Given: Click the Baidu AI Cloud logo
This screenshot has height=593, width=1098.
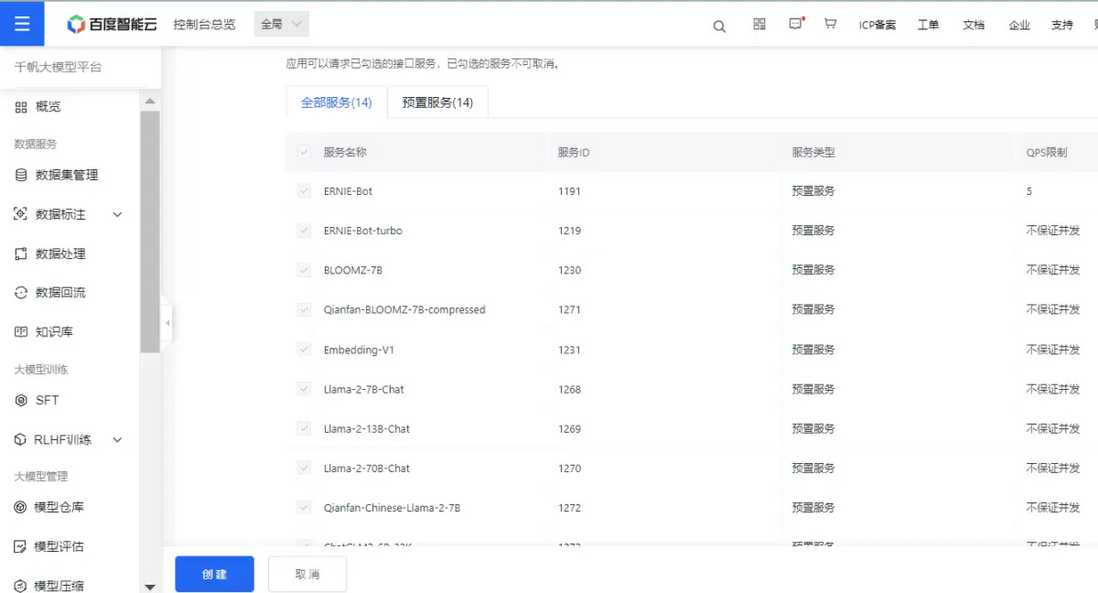Looking at the screenshot, I should pyautogui.click(x=112, y=25).
